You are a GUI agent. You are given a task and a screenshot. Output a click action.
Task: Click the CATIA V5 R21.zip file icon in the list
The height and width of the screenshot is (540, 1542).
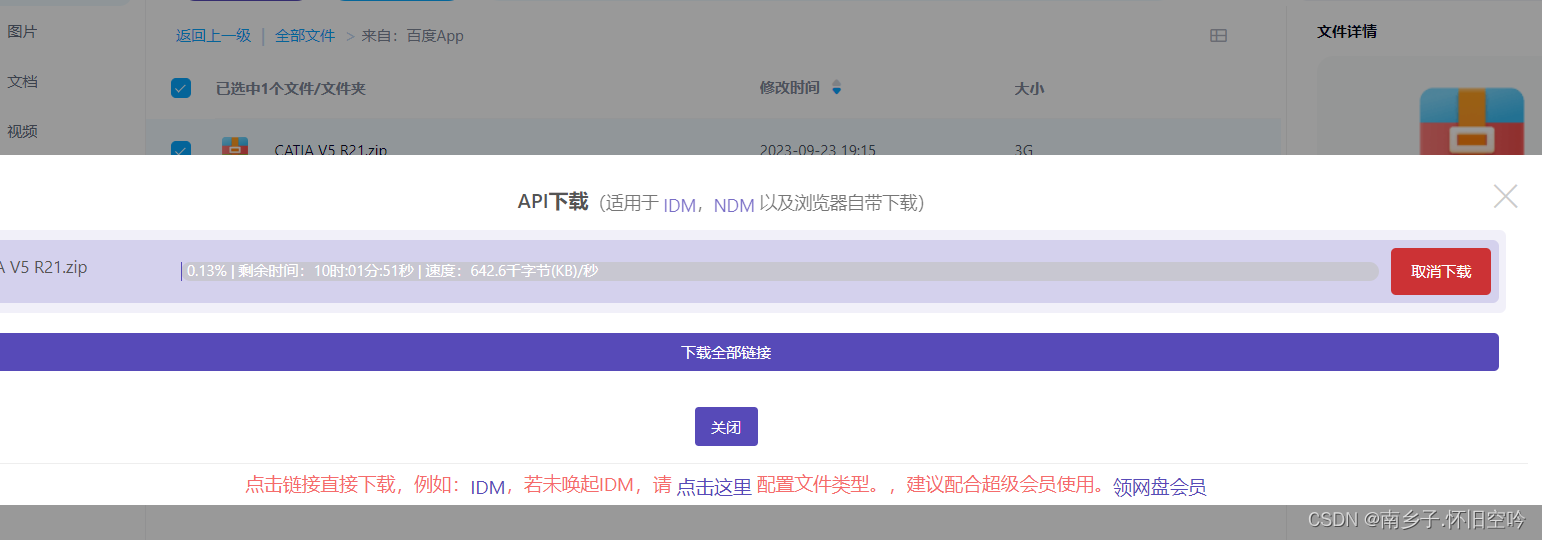235,146
